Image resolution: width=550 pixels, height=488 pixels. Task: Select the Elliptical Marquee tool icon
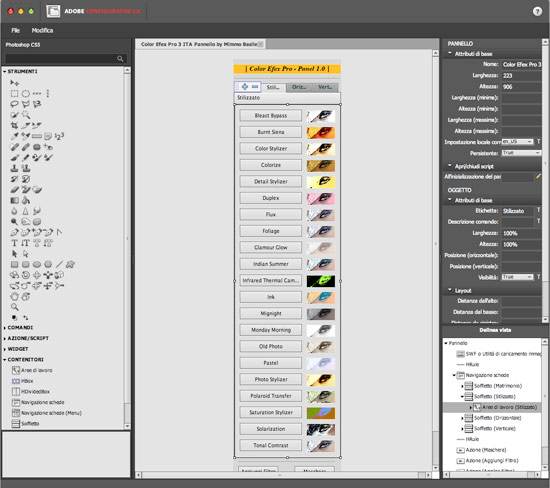click(x=26, y=93)
